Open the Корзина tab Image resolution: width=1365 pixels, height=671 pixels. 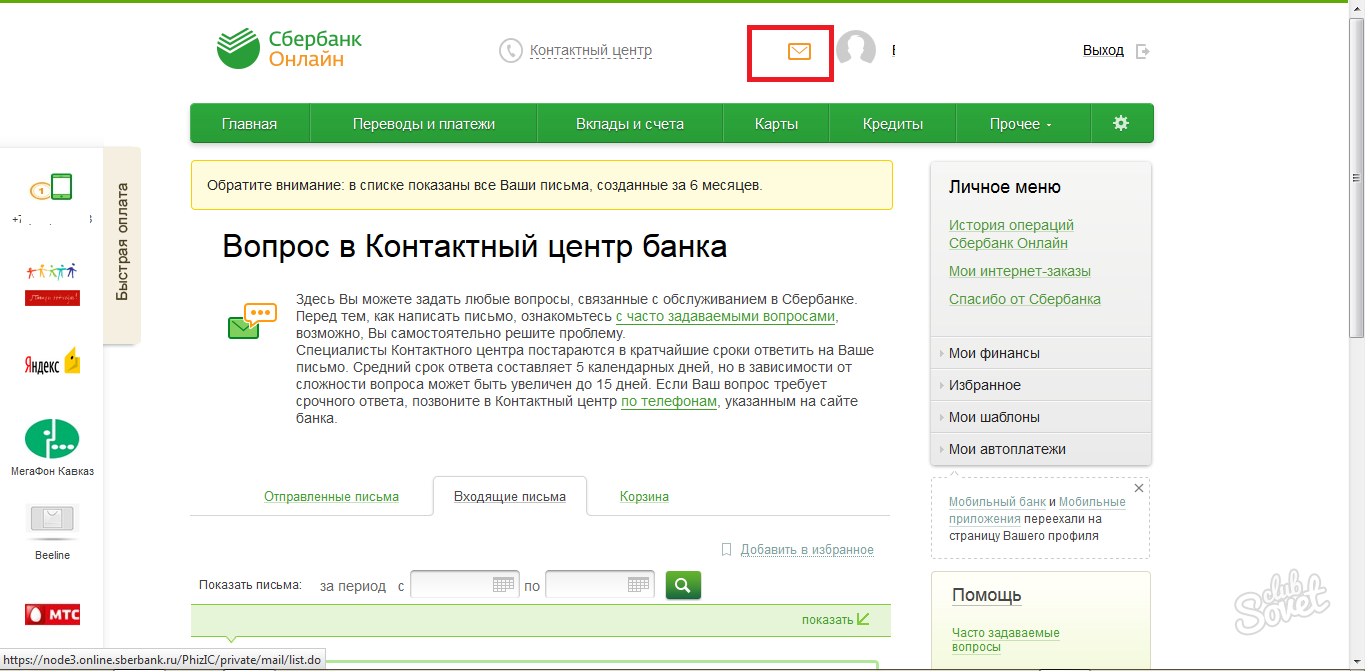coord(644,496)
